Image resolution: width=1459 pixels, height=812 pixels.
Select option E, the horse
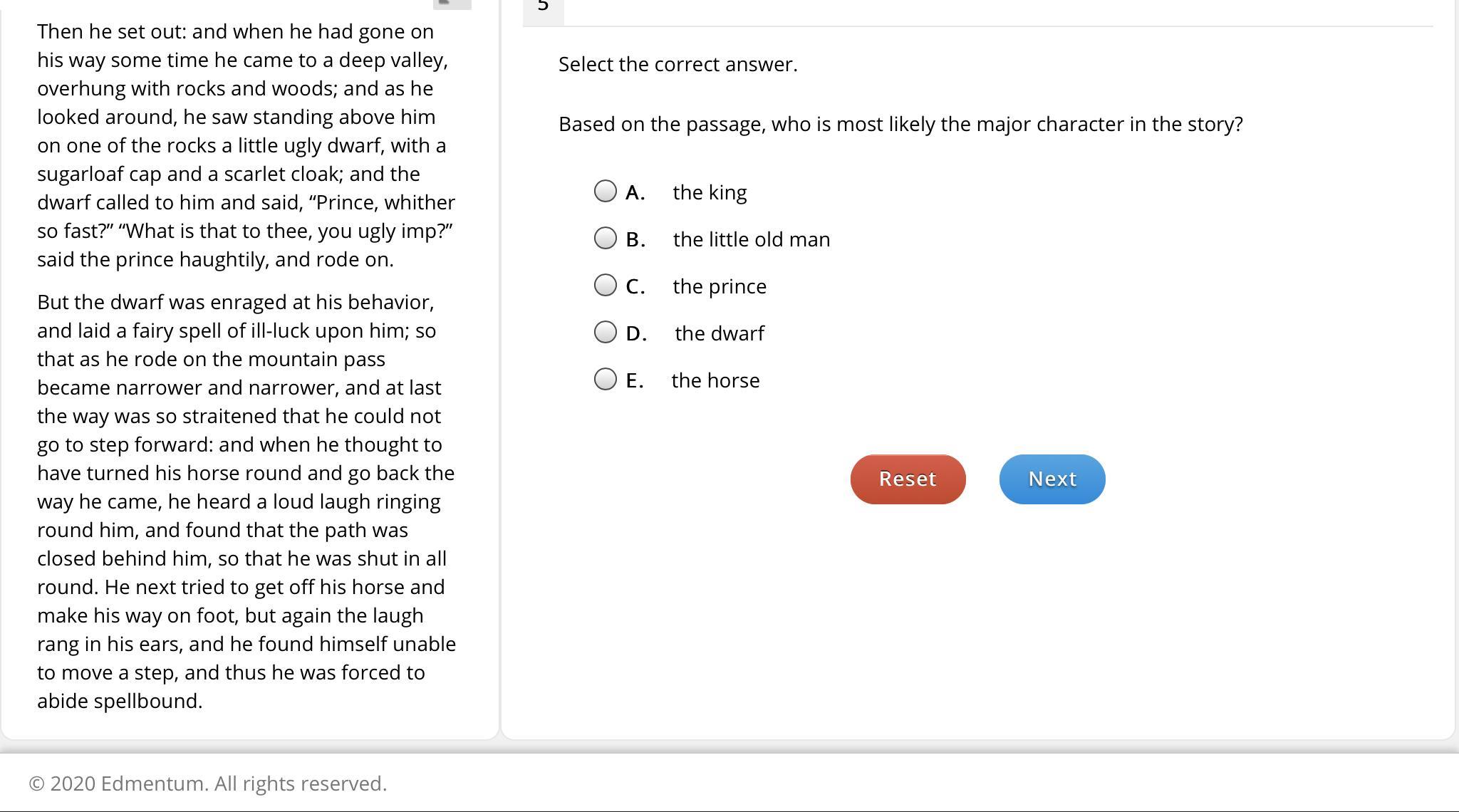[606, 379]
